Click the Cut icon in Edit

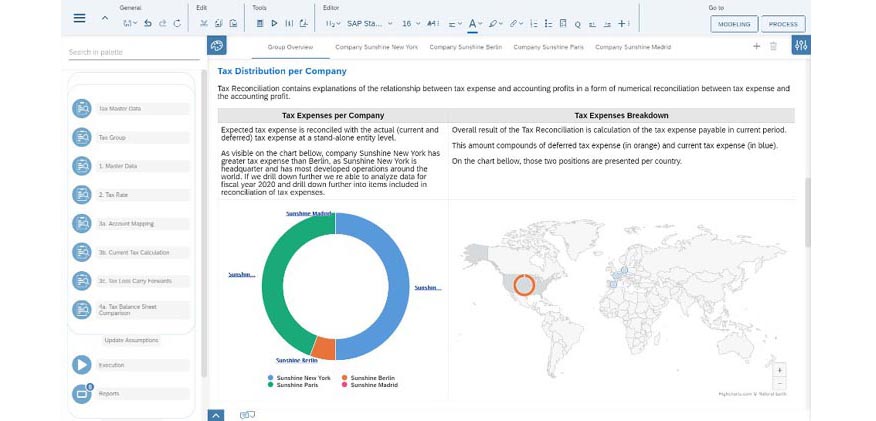coord(204,23)
